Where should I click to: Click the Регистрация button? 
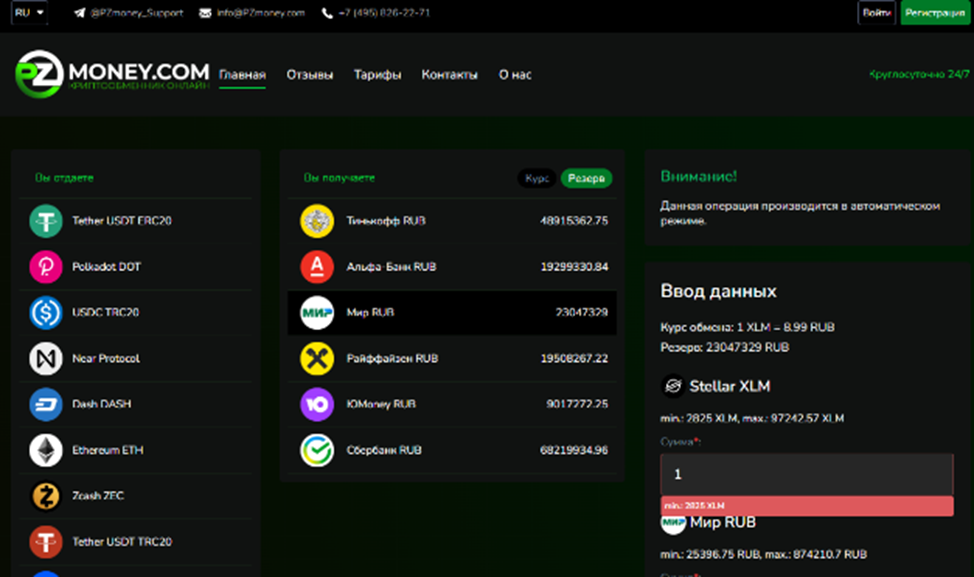935,12
